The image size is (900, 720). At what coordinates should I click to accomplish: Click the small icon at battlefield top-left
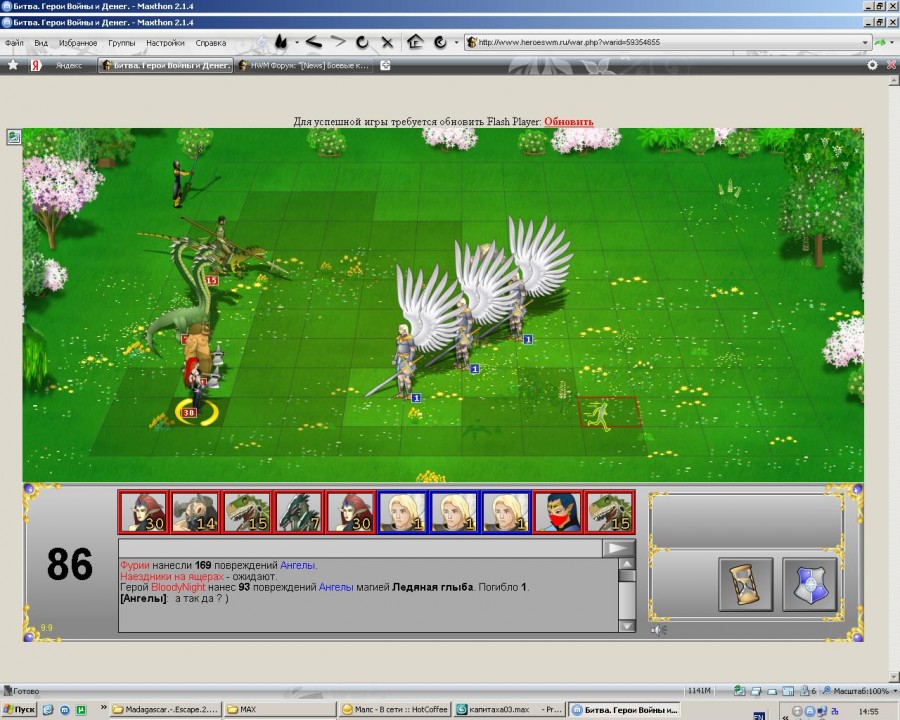pos(14,137)
